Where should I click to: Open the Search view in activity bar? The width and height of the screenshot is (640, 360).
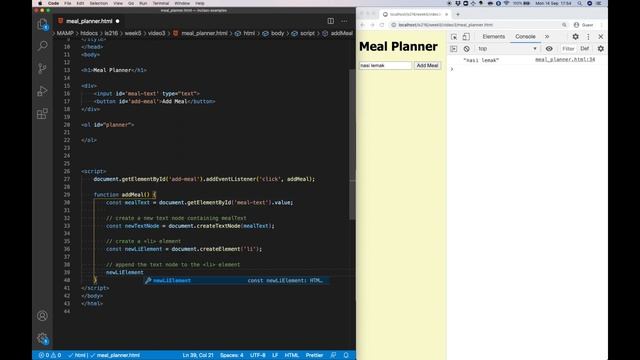pyautogui.click(x=42, y=46)
